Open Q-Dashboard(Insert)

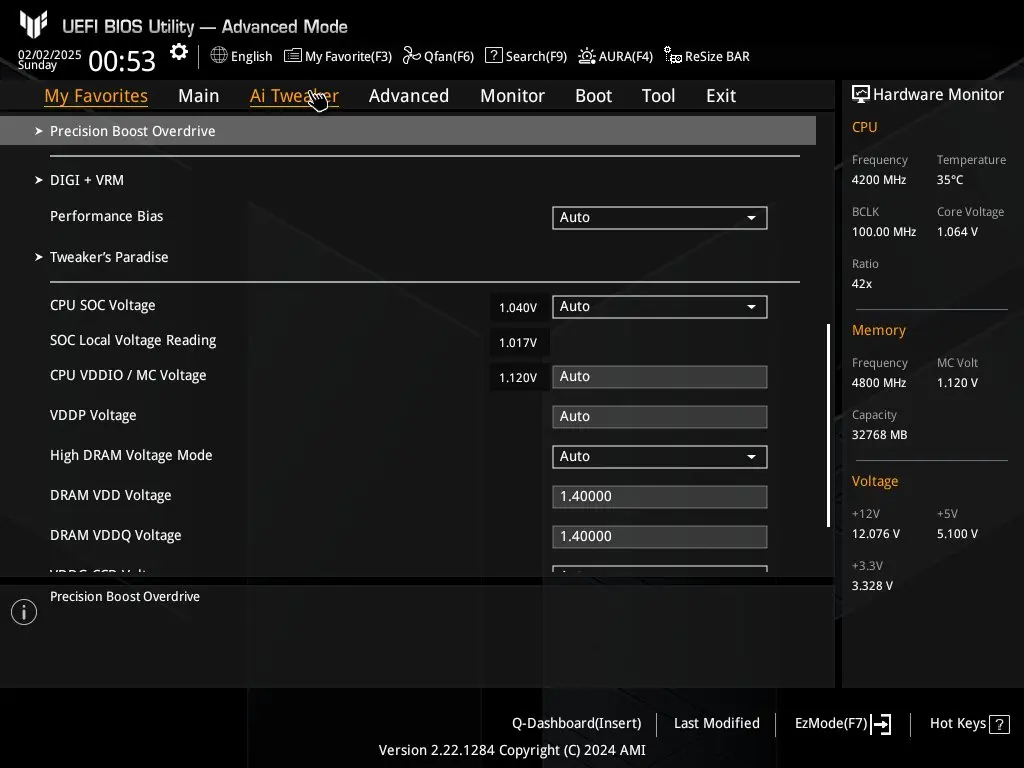[577, 723]
